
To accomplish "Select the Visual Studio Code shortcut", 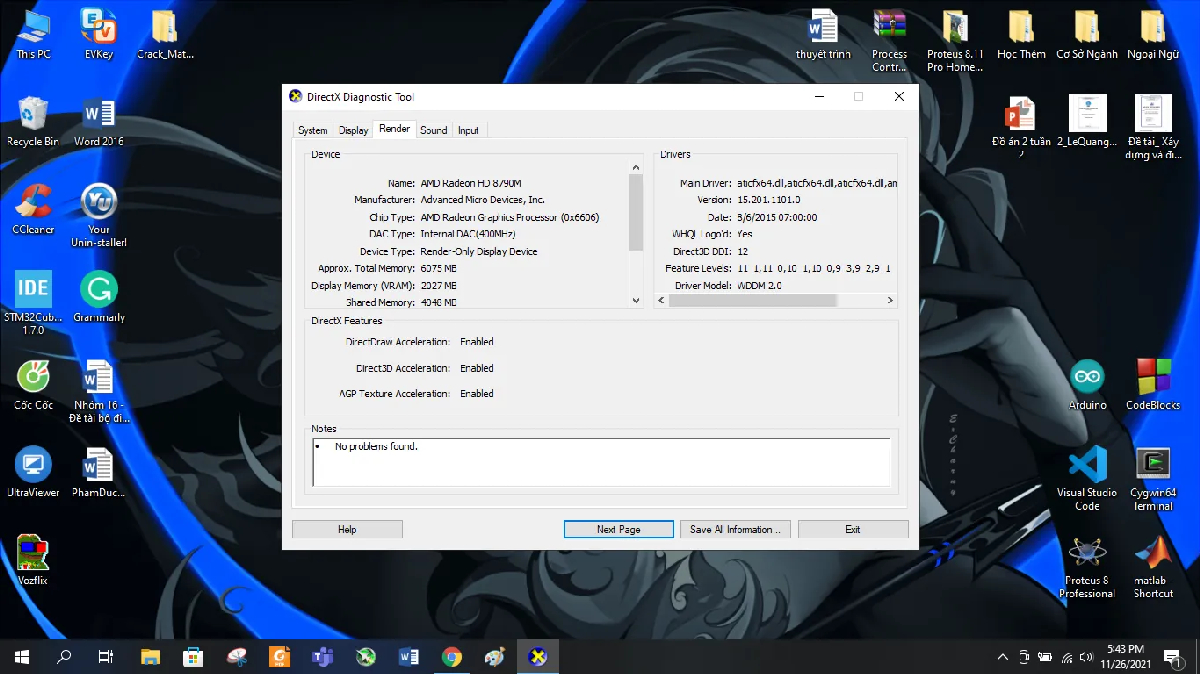I will point(1087,479).
